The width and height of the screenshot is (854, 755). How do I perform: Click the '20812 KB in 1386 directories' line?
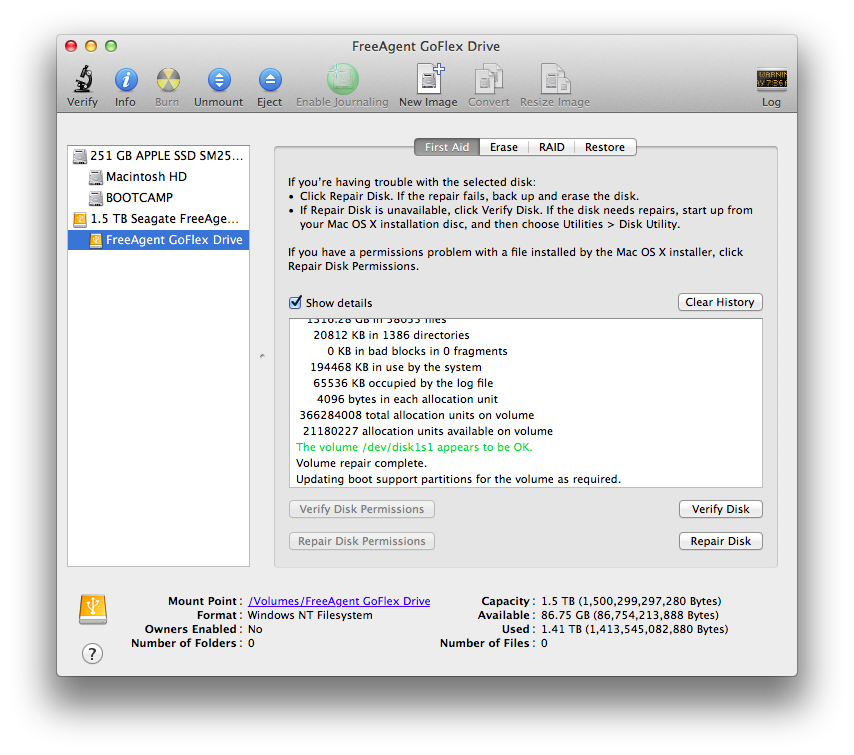click(391, 335)
